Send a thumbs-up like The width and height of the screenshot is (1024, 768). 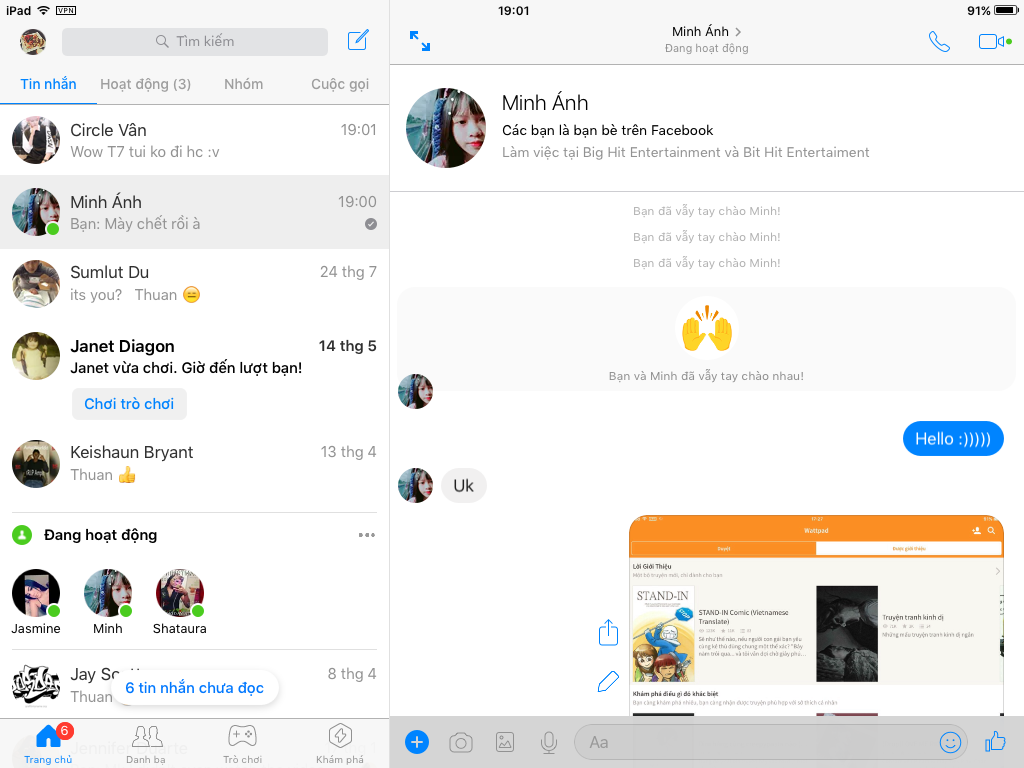(995, 741)
